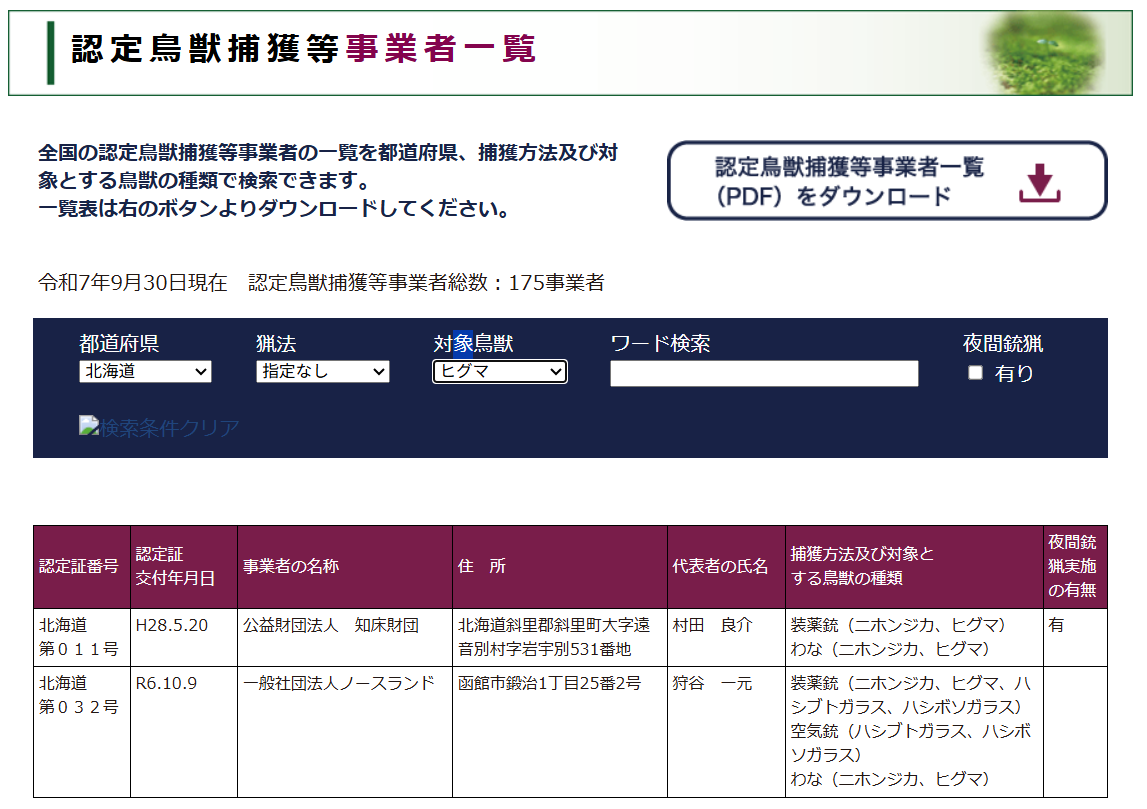Viewport: 1147px width, 809px height.
Task: Open the 対象鳥獣 dropdown showing ヒグマ
Action: [x=500, y=371]
